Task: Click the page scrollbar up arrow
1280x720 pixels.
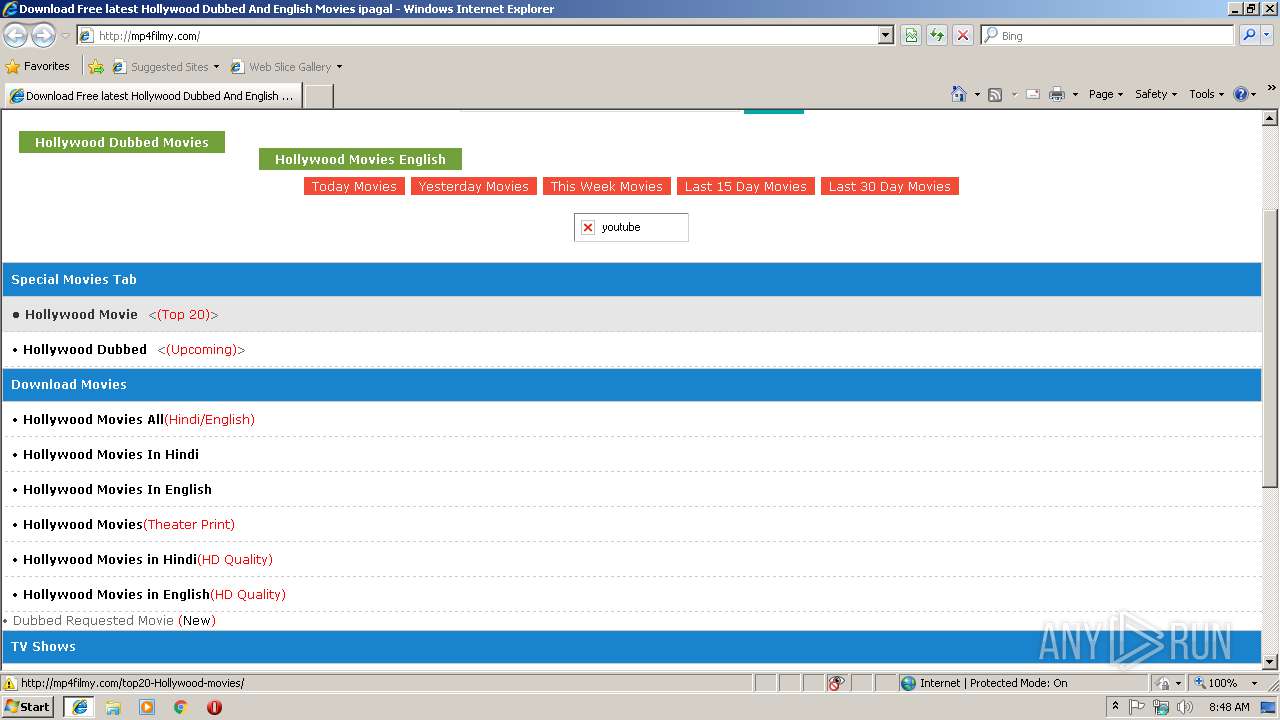Action: pyautogui.click(x=1270, y=118)
